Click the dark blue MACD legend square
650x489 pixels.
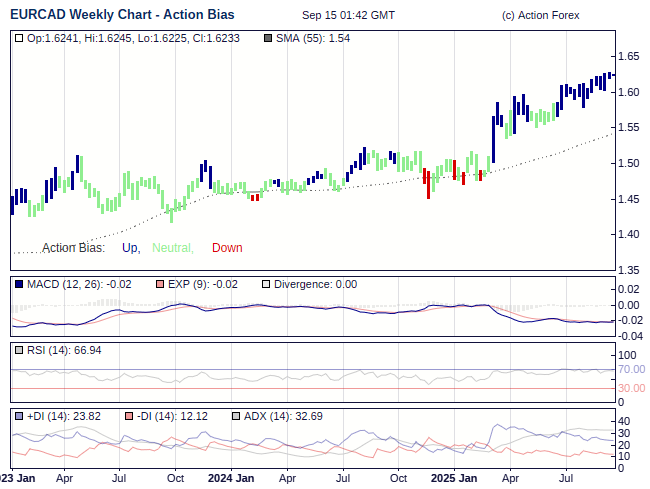[19, 285]
